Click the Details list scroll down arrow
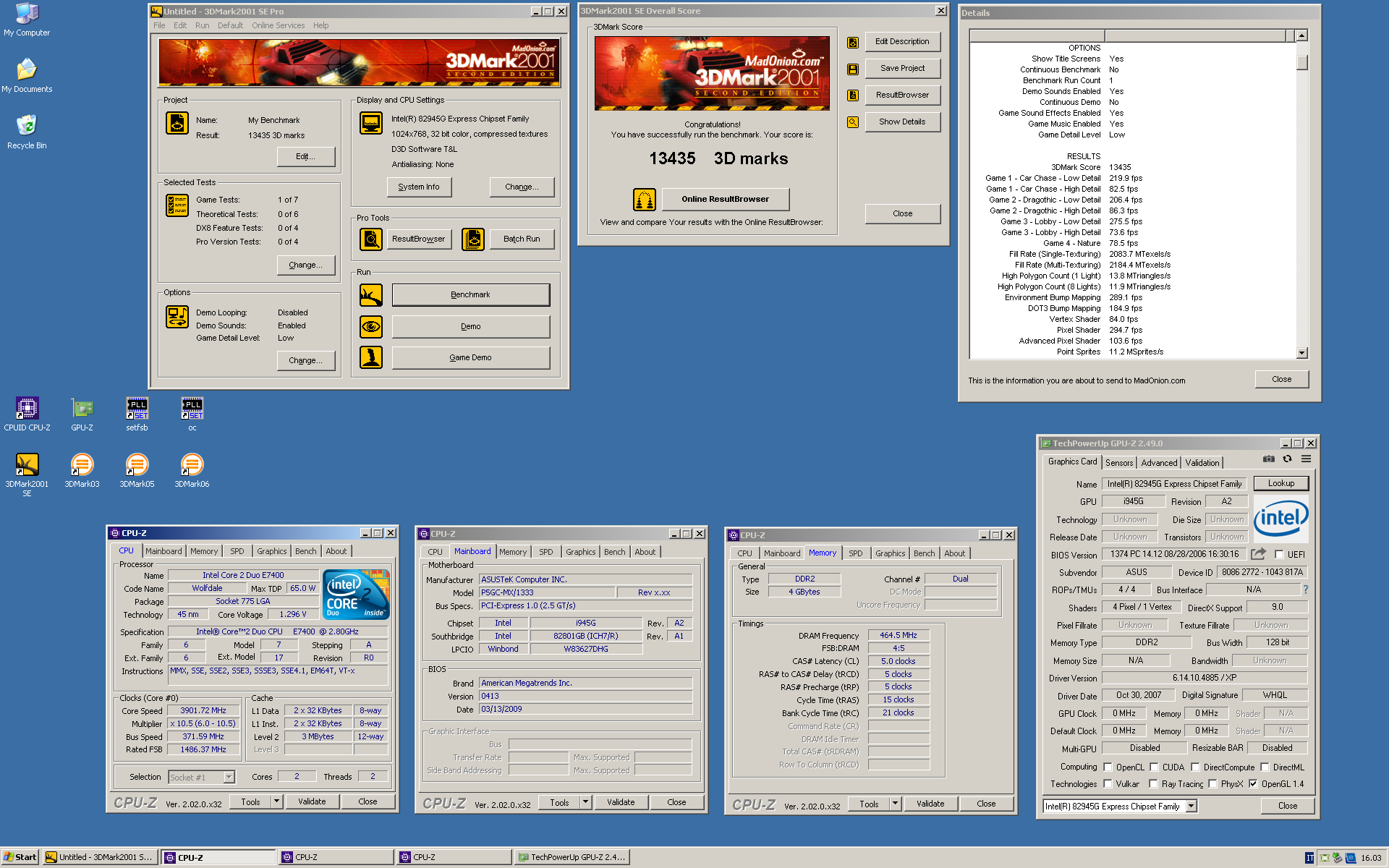This screenshot has width=1389, height=868. tap(1301, 353)
